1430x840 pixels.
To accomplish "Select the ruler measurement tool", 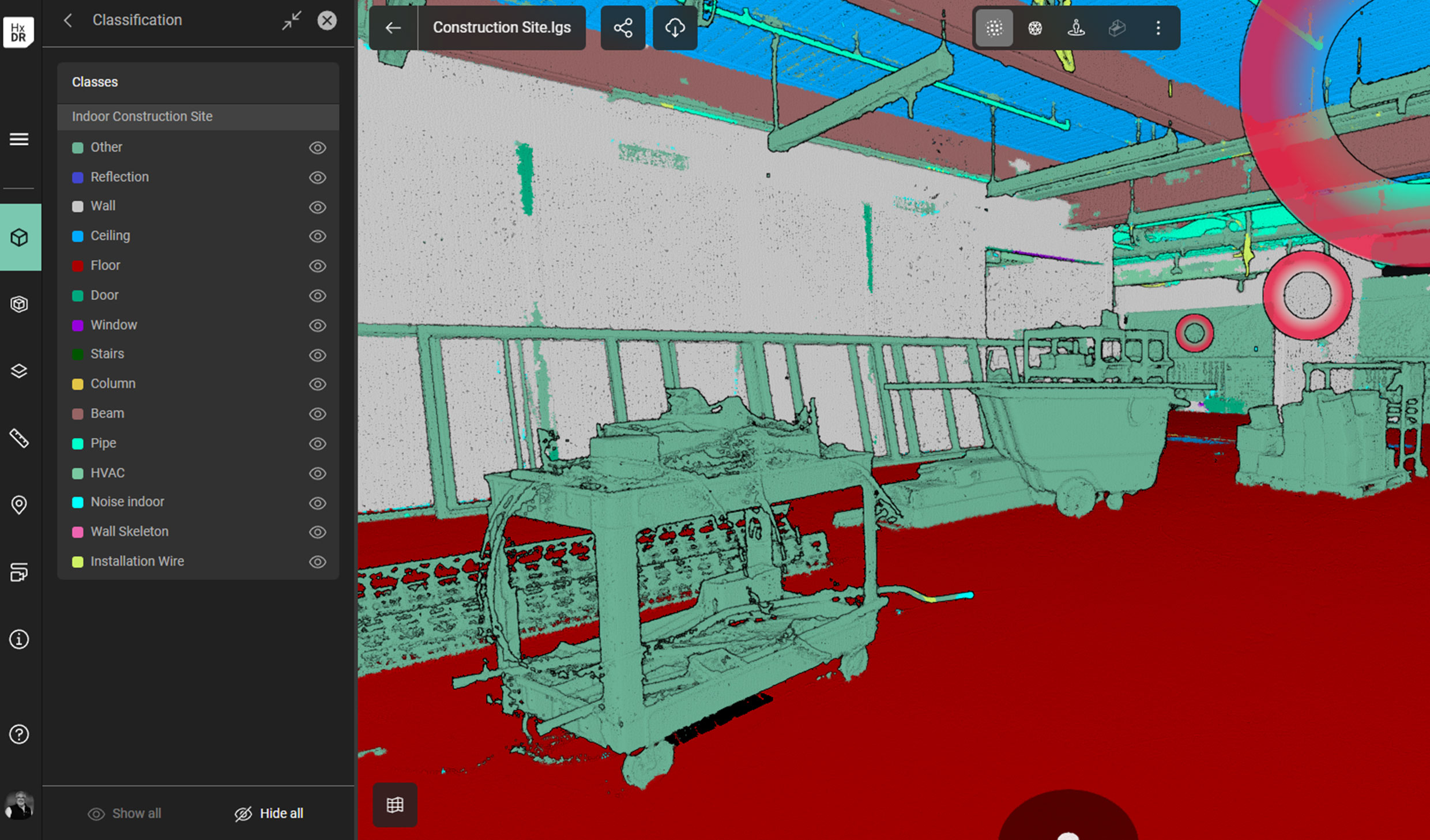I will [x=19, y=438].
